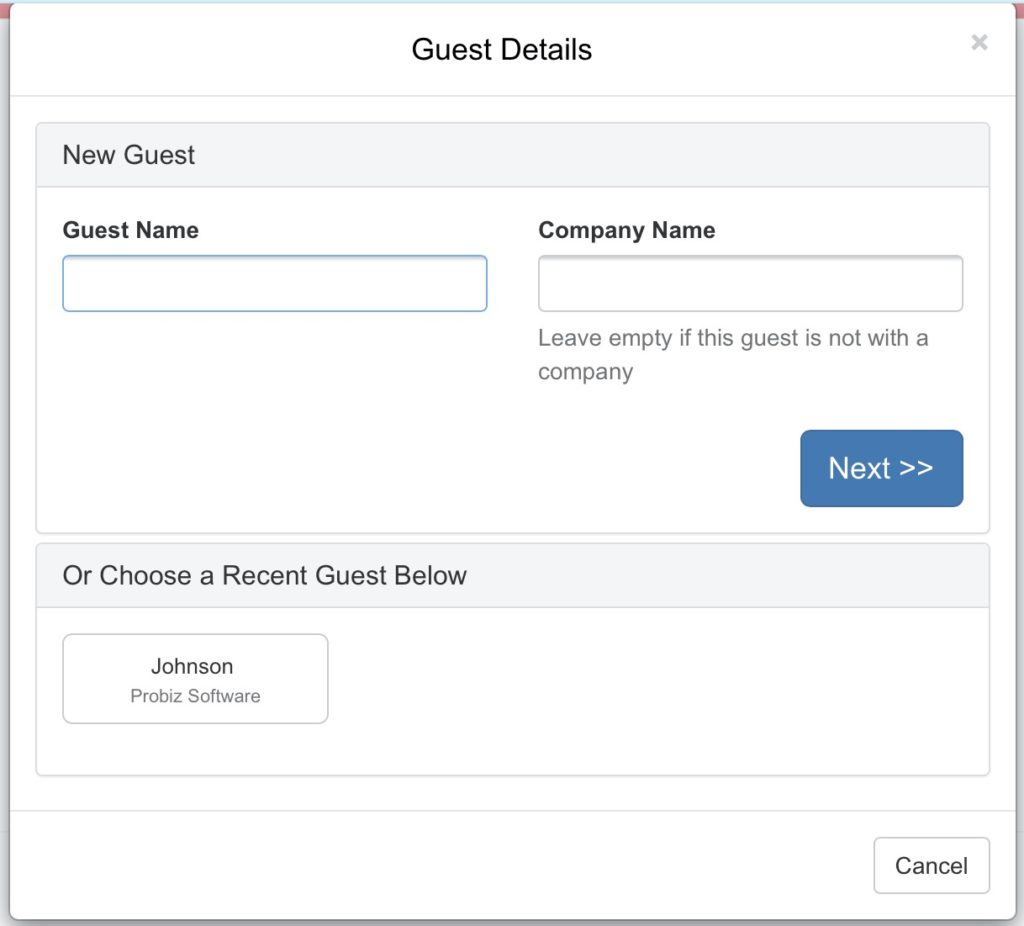Cancel the guest details dialog
This screenshot has height=926, width=1024.
931,865
